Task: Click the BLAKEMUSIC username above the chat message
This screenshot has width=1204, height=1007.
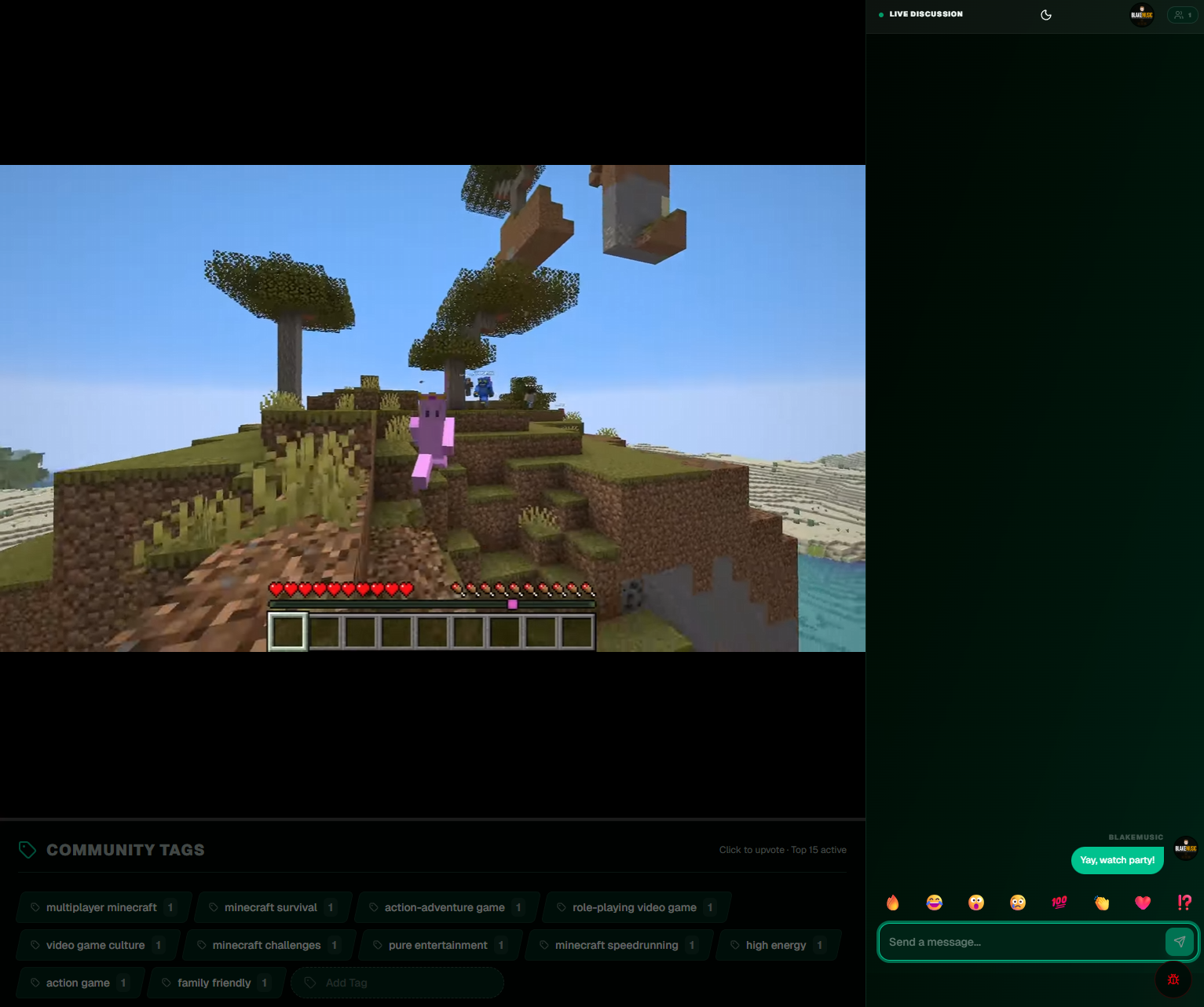Action: [1135, 837]
